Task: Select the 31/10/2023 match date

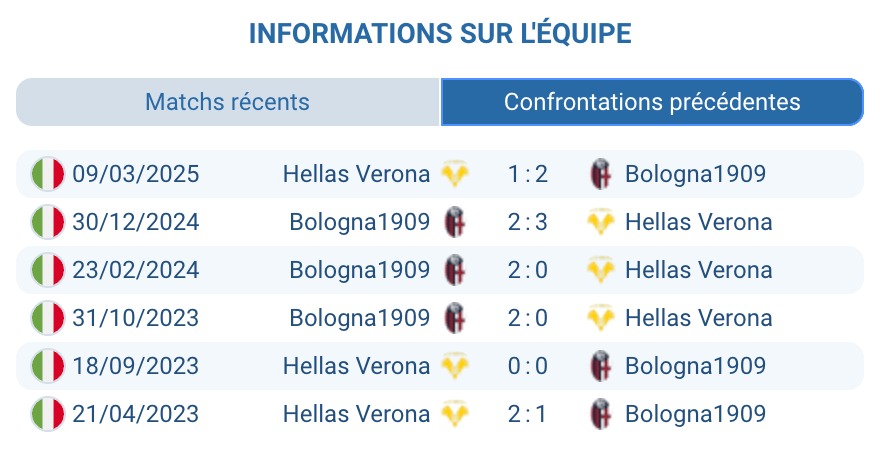Action: pyautogui.click(x=135, y=318)
